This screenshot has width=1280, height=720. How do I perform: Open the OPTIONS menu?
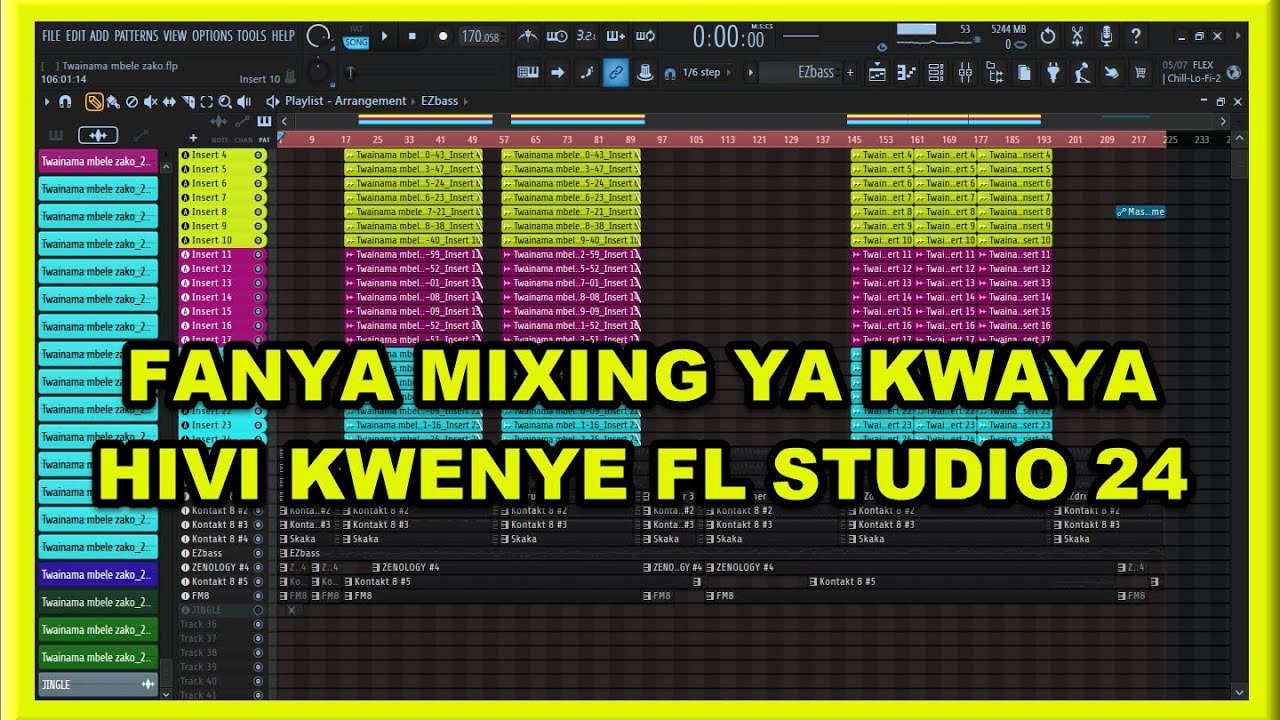(212, 36)
